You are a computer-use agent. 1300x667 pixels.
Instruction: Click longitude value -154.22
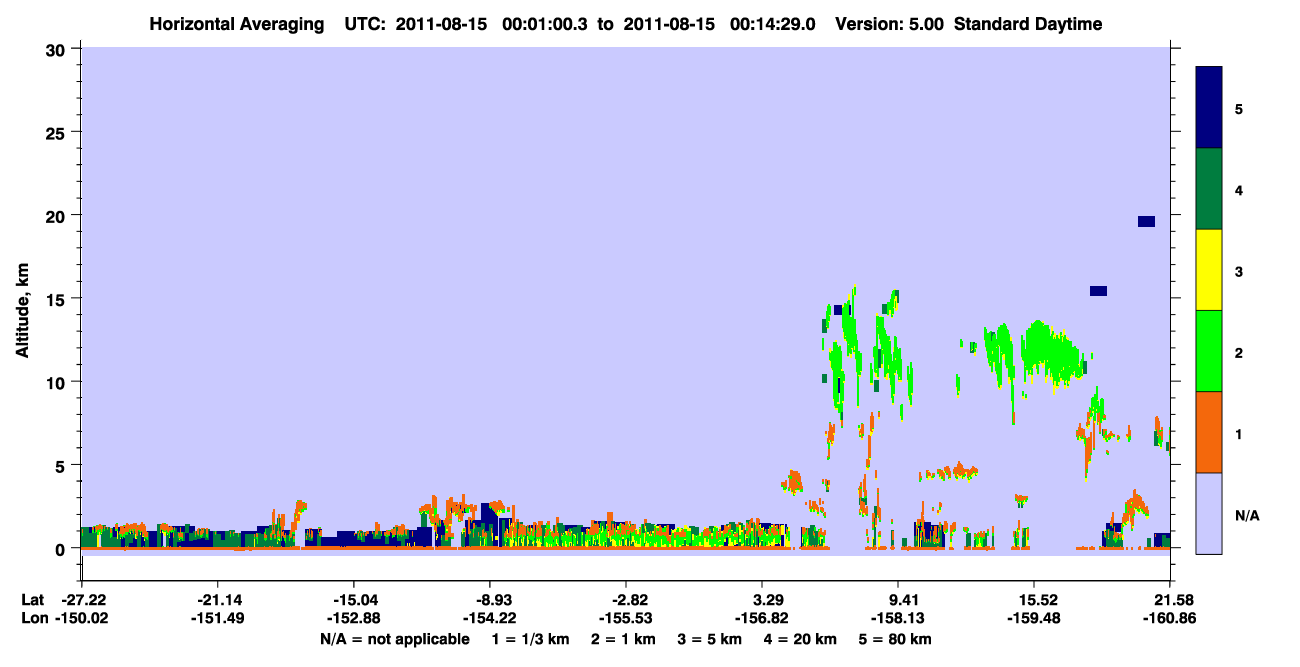(x=490, y=618)
